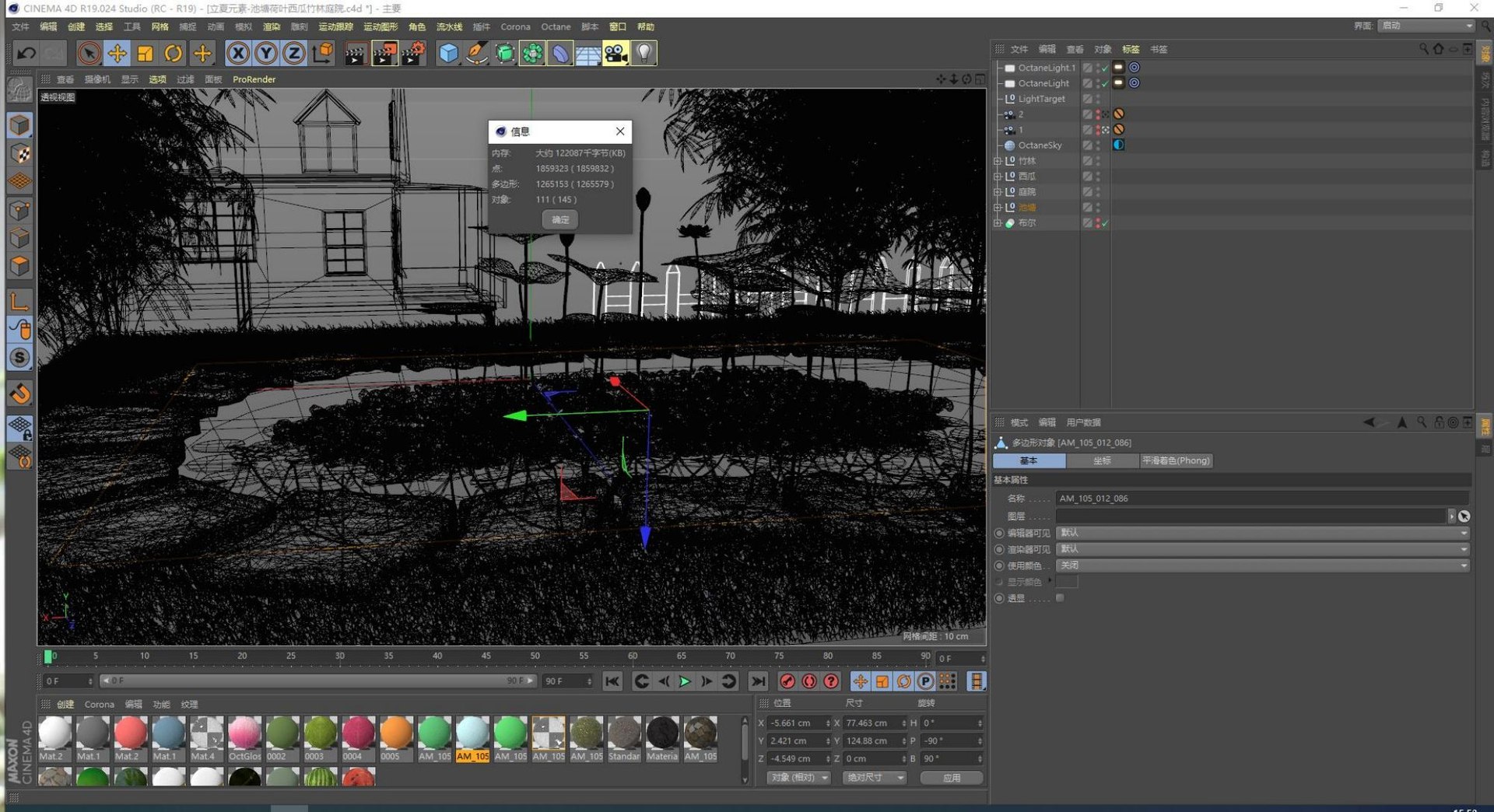Click the Floor environment icon
Viewport: 1494px width, 812px height.
[588, 53]
